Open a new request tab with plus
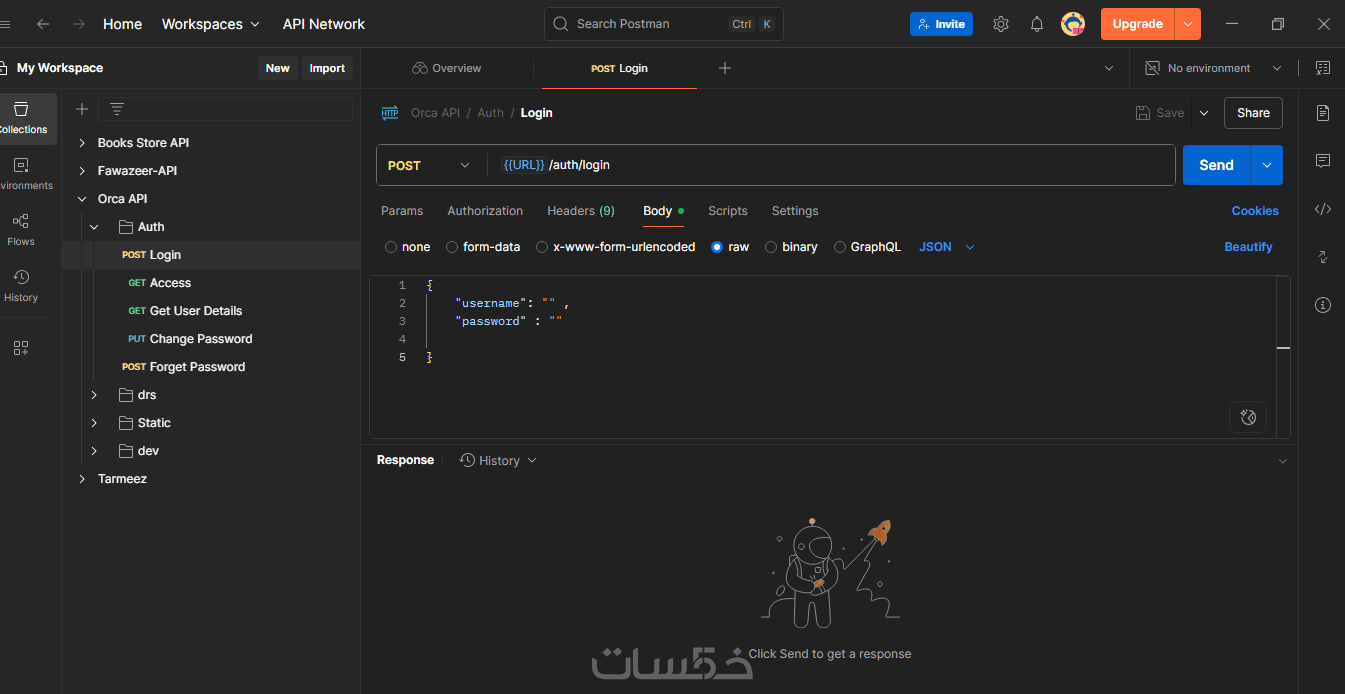Viewport: 1345px width, 694px height. [x=725, y=68]
